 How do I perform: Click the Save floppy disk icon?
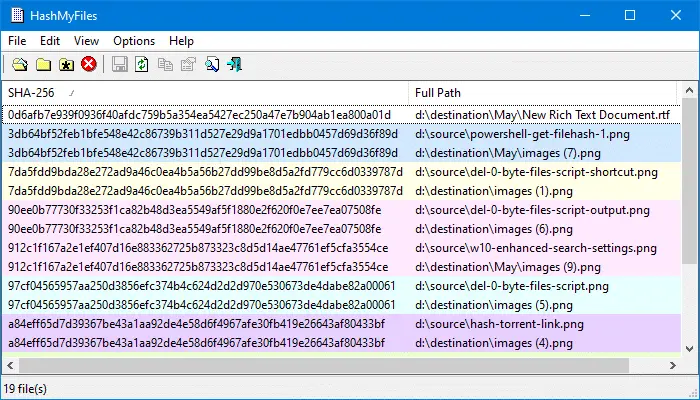pos(119,64)
